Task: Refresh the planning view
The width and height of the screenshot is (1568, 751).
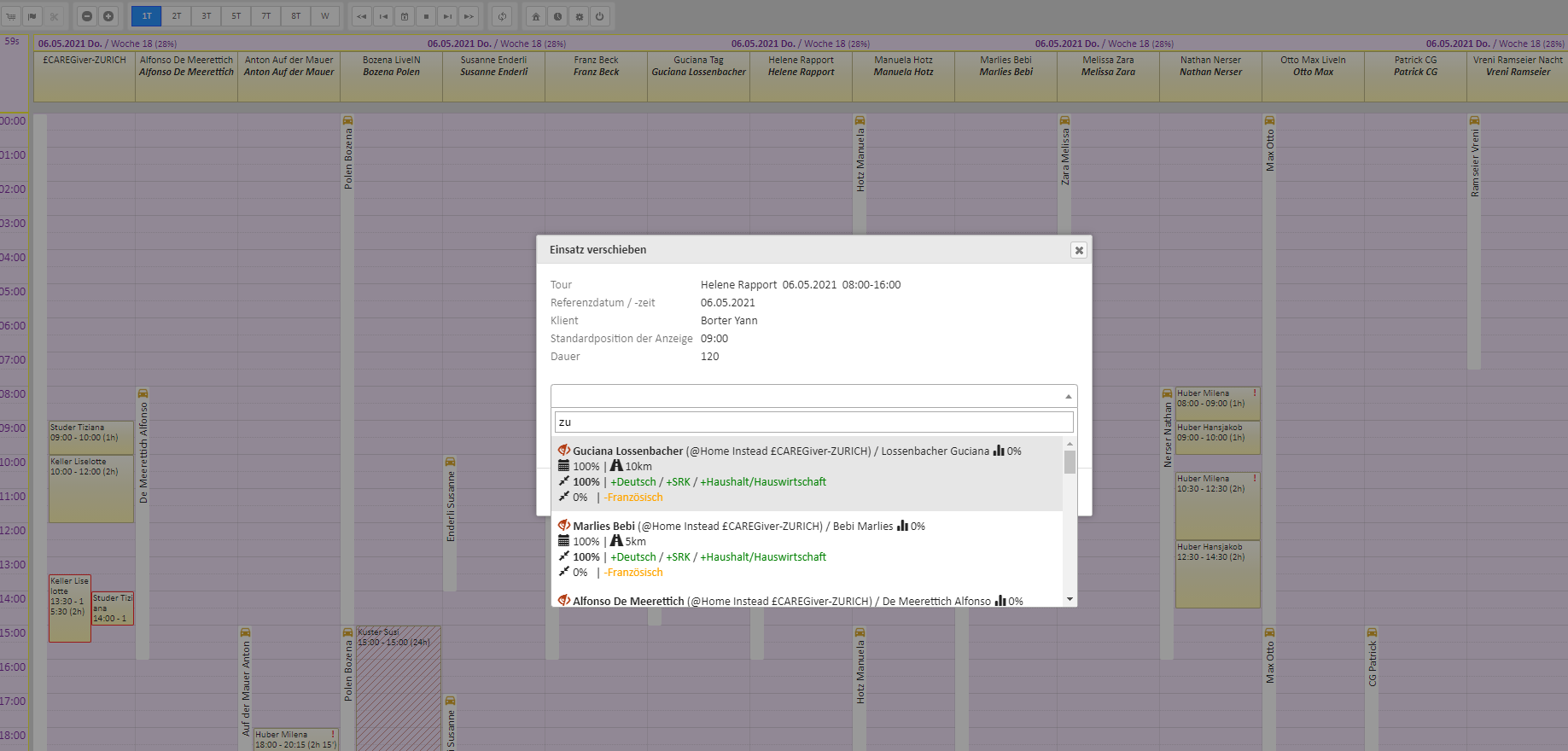Action: (x=502, y=16)
